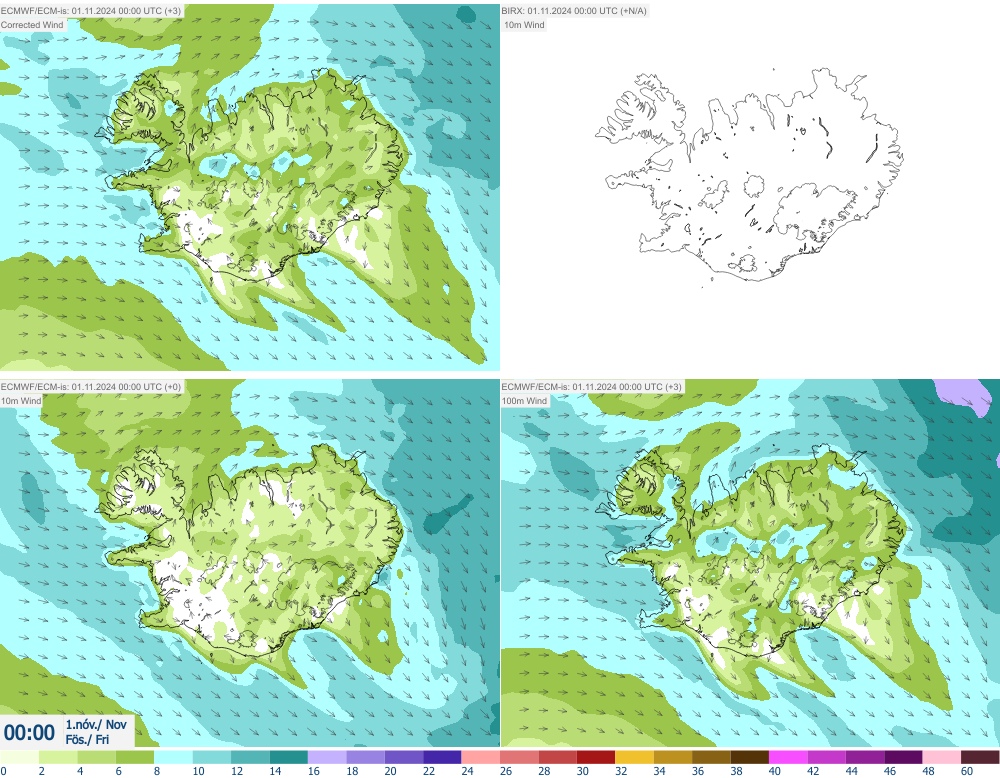Screen dimensions: 1000x778
Task: Click the legend number 0
Action: pyautogui.click(x=3, y=771)
